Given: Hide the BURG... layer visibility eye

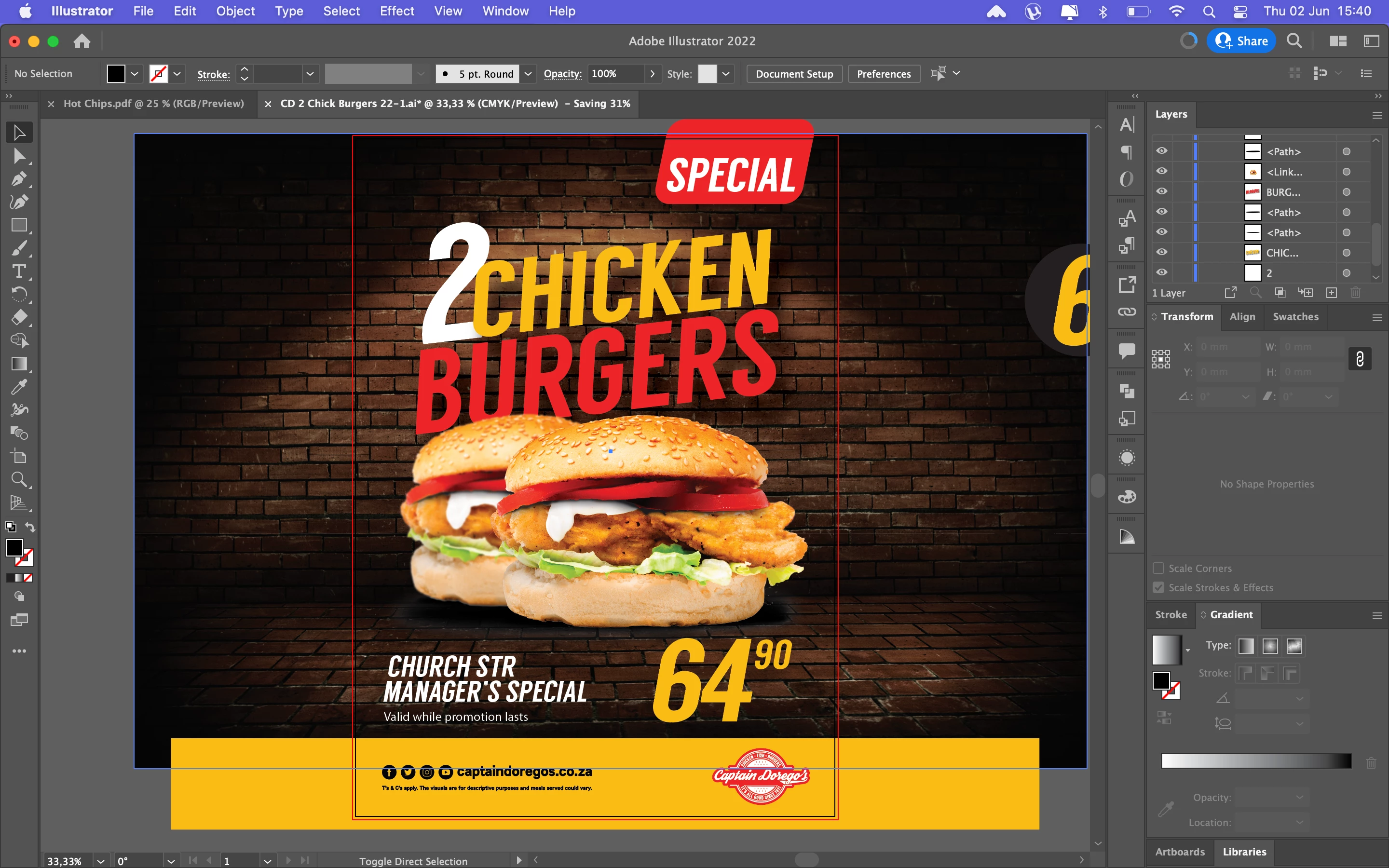Looking at the screenshot, I should 1162,191.
